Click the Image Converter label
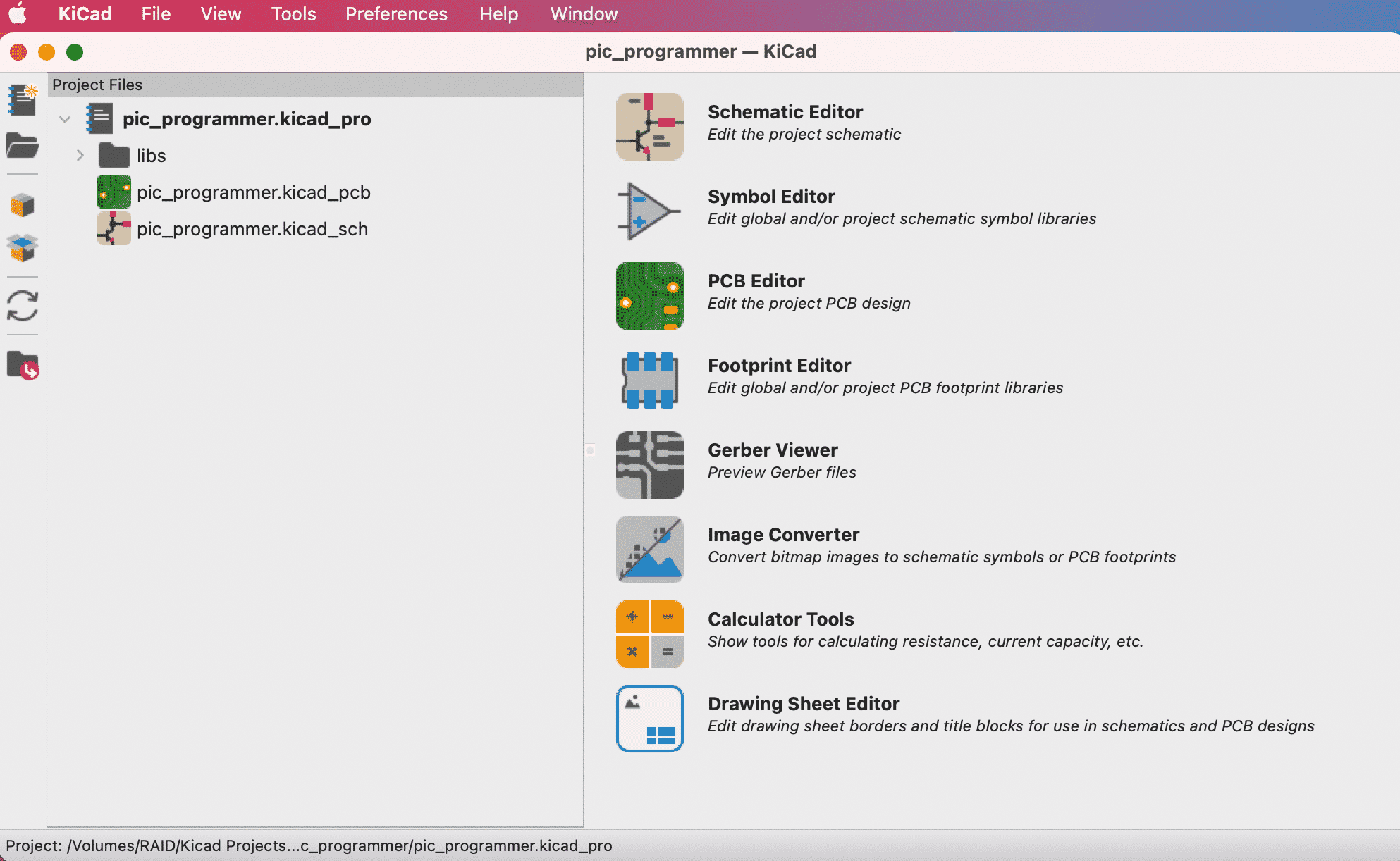Screen dimensions: 1400x861 click(782, 535)
